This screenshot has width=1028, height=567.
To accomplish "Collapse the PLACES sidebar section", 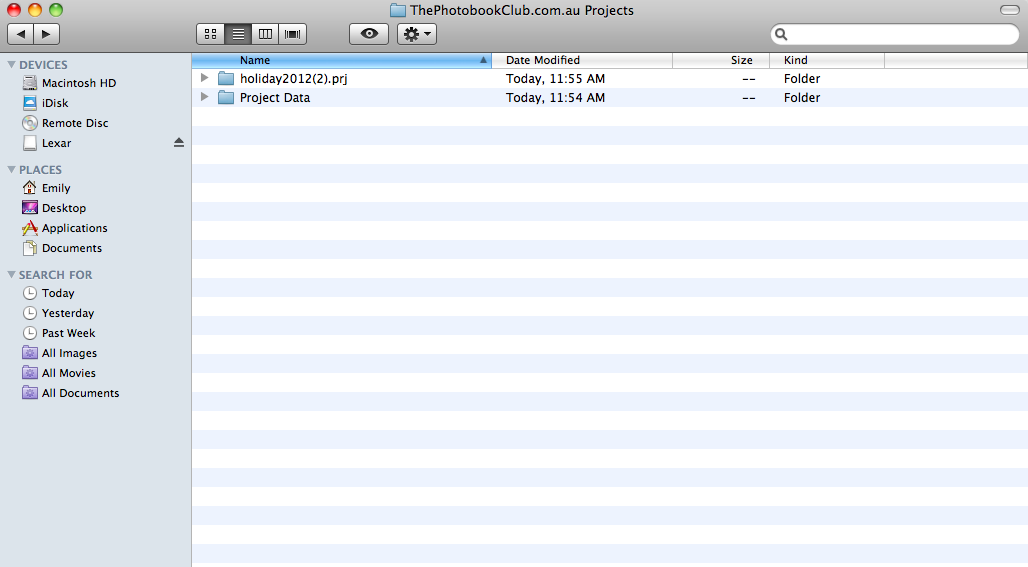I will tap(11, 169).
